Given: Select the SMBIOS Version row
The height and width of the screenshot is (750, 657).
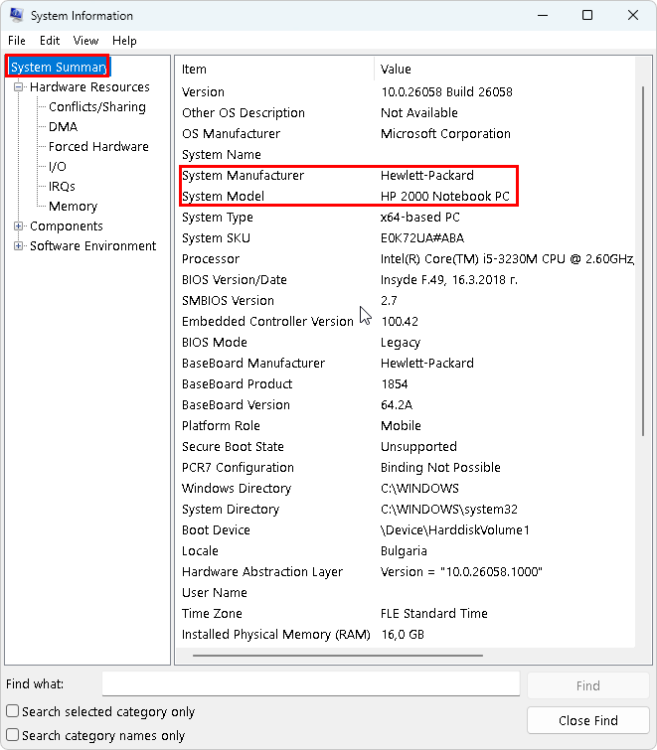Looking at the screenshot, I should (405, 301).
